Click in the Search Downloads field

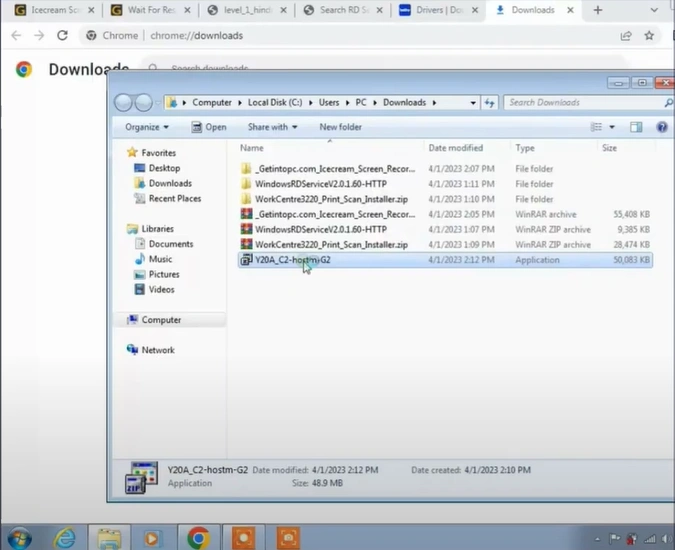(x=580, y=102)
